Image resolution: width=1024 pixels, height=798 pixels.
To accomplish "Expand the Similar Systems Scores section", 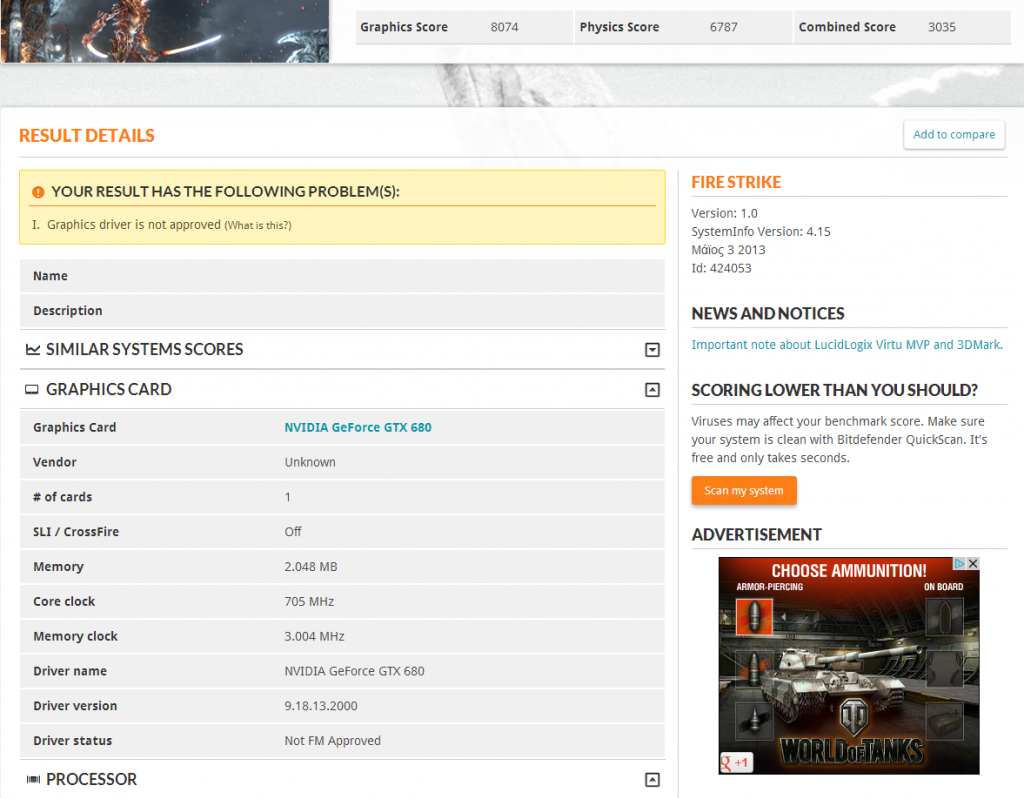I will (x=652, y=350).
